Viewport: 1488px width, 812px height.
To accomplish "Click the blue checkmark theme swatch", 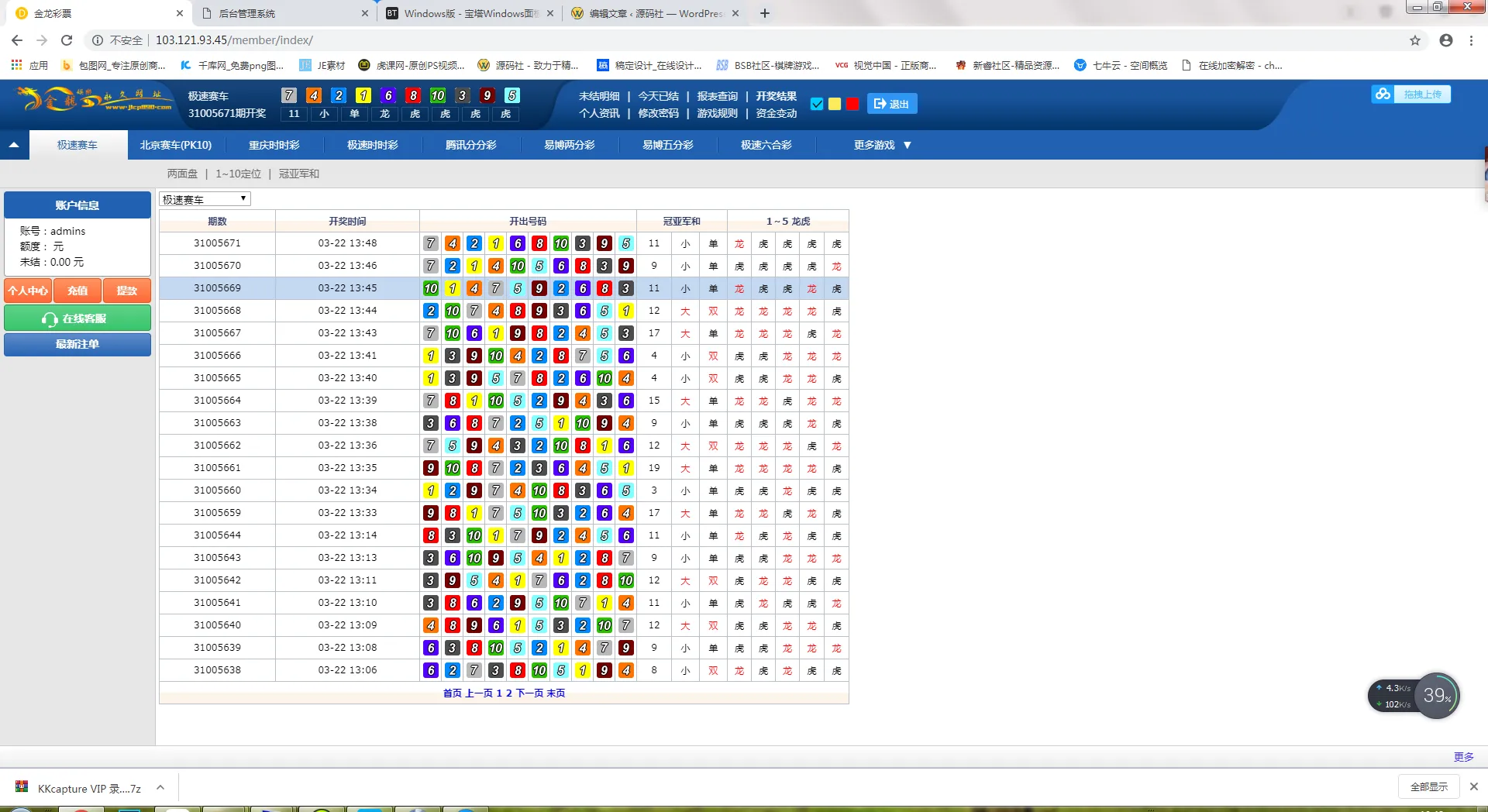I will (816, 104).
